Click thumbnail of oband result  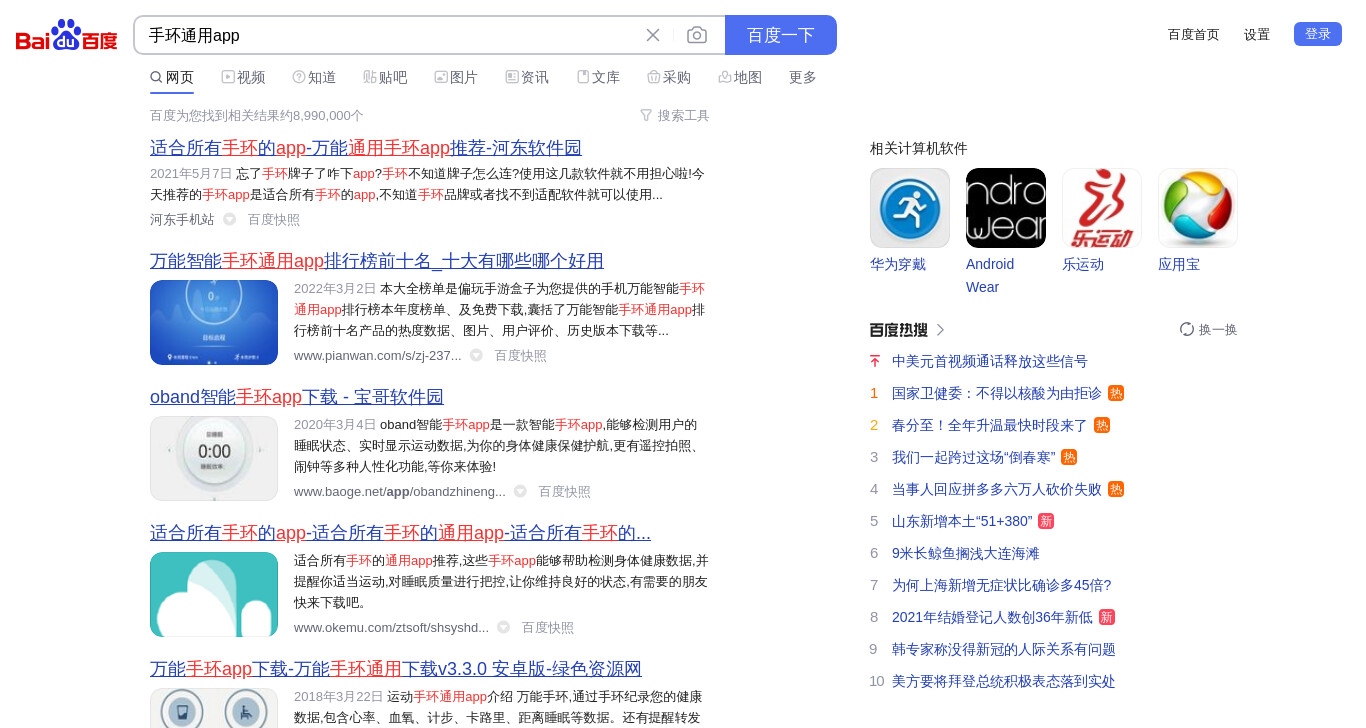pos(214,458)
